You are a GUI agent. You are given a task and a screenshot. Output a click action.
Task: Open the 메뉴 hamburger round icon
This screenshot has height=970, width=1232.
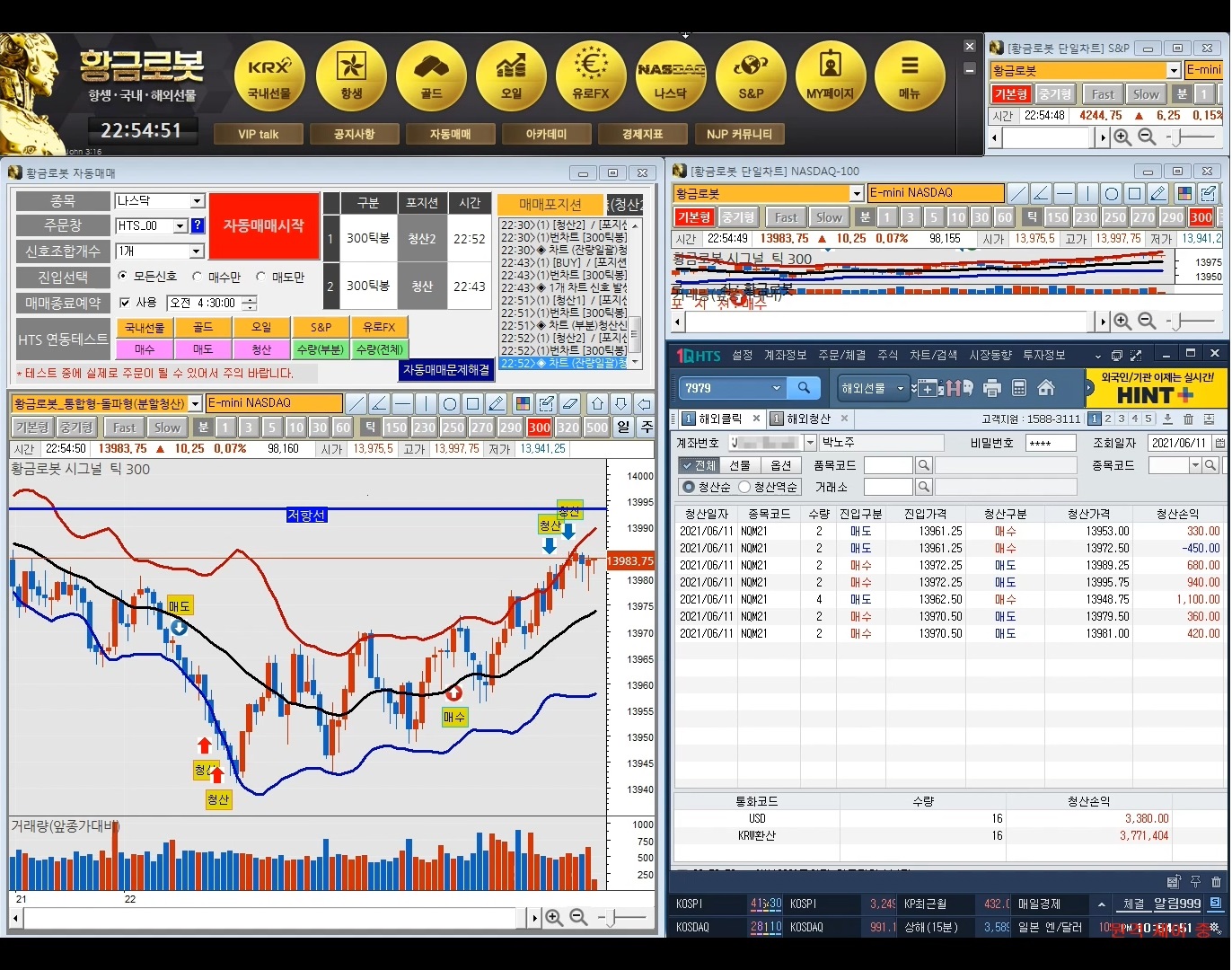(910, 75)
